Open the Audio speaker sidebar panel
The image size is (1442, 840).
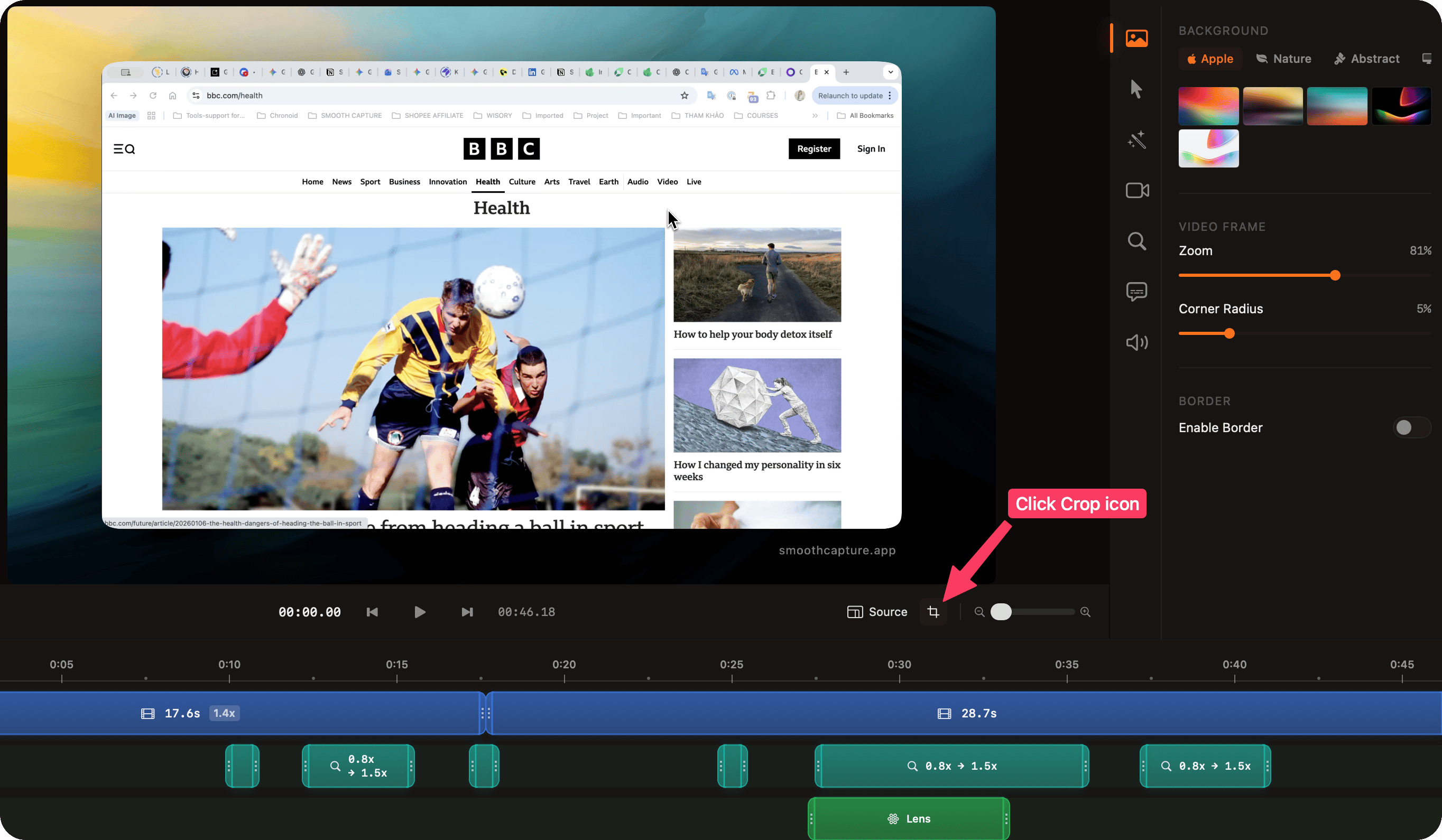(x=1136, y=342)
